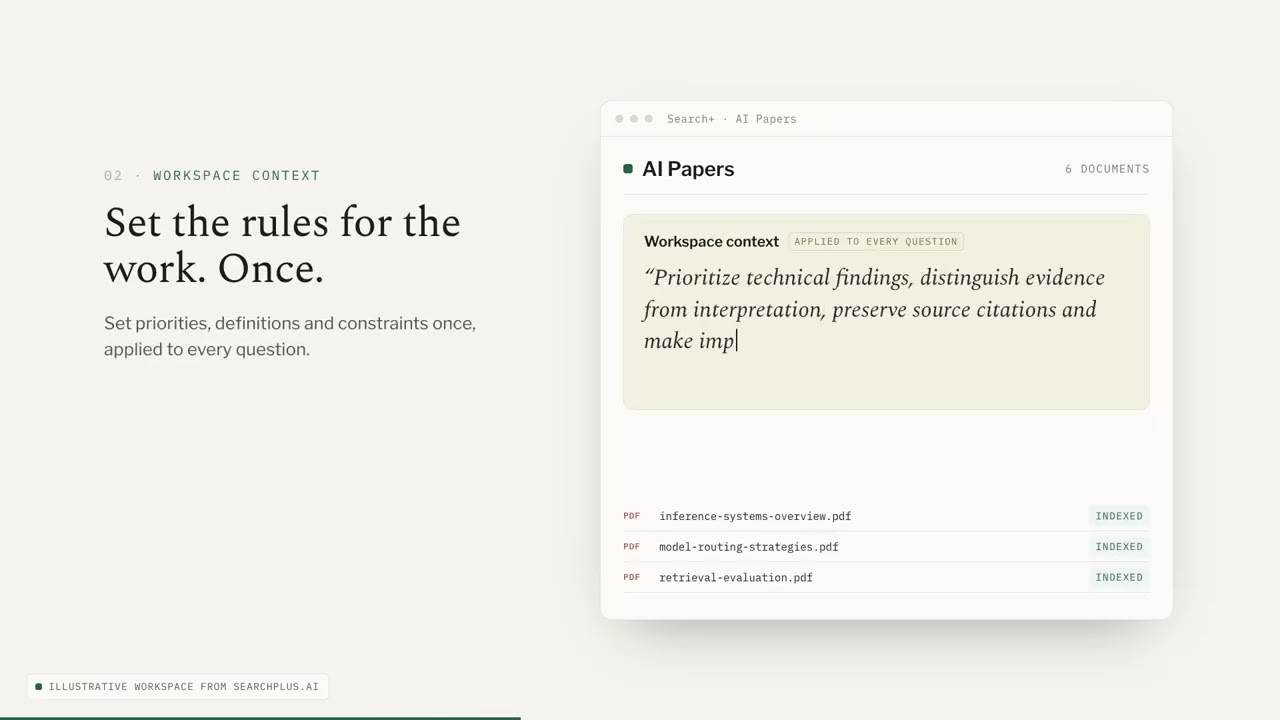Click the ILLUSTRATIVE WORKSPACE FROM SEARCHPLUS.AI label
1280x720 pixels.
(178, 687)
